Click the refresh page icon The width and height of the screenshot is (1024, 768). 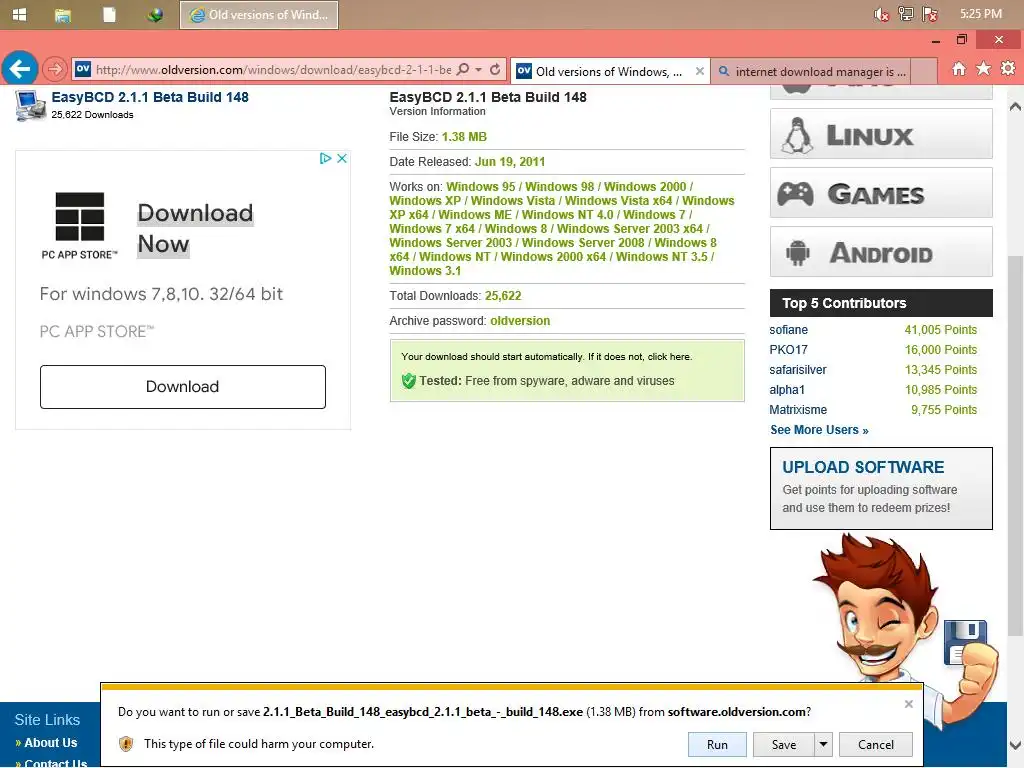click(x=495, y=69)
